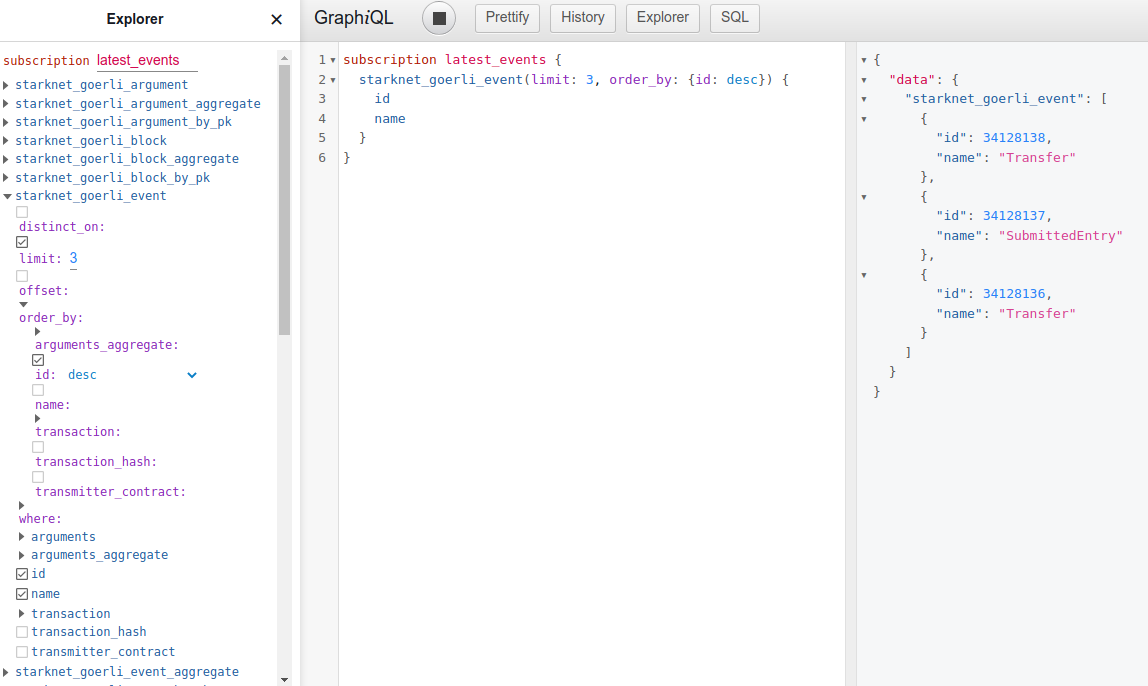Enable order_by name checkbox
The height and width of the screenshot is (686, 1148).
38,390
